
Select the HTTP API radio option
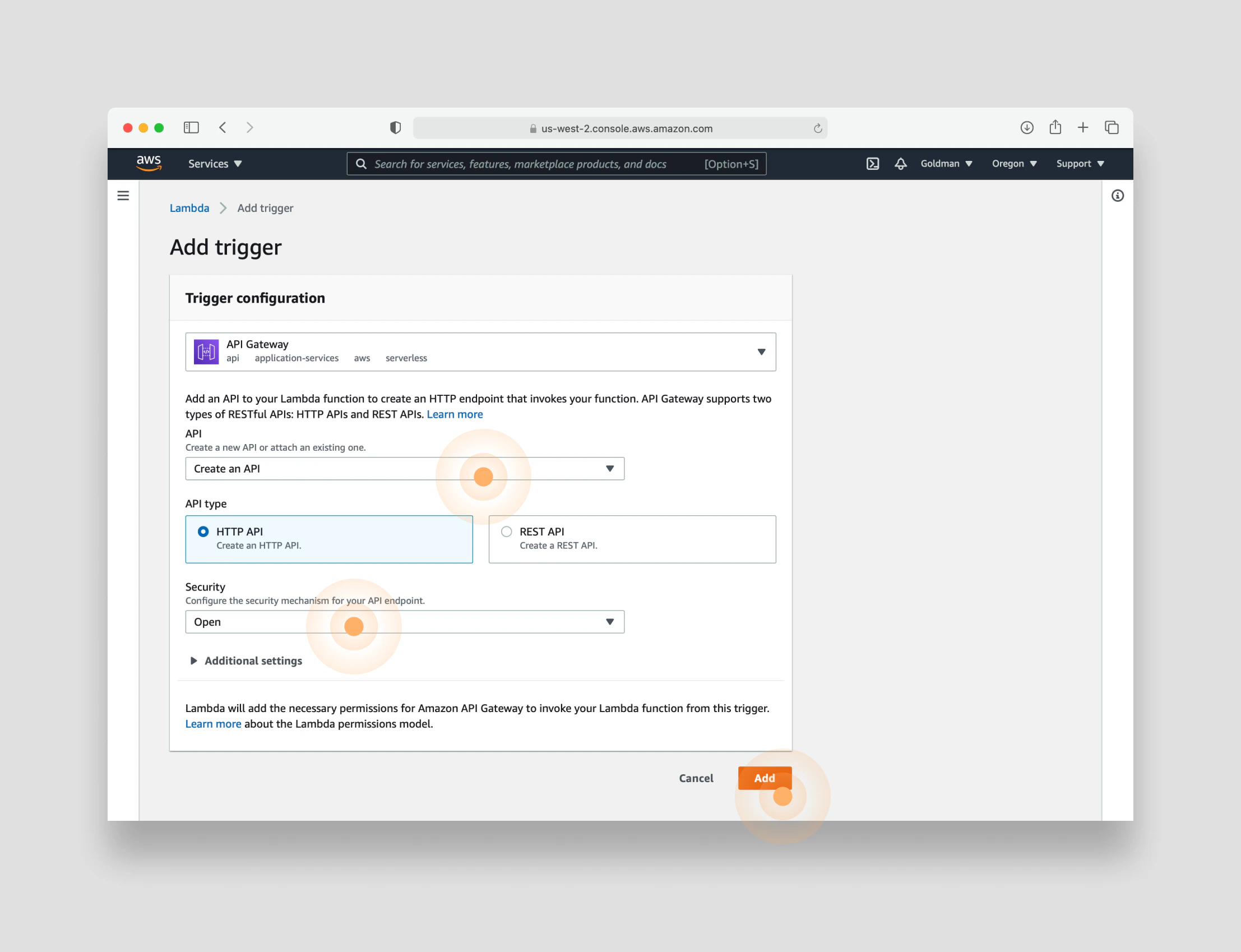[x=203, y=532]
